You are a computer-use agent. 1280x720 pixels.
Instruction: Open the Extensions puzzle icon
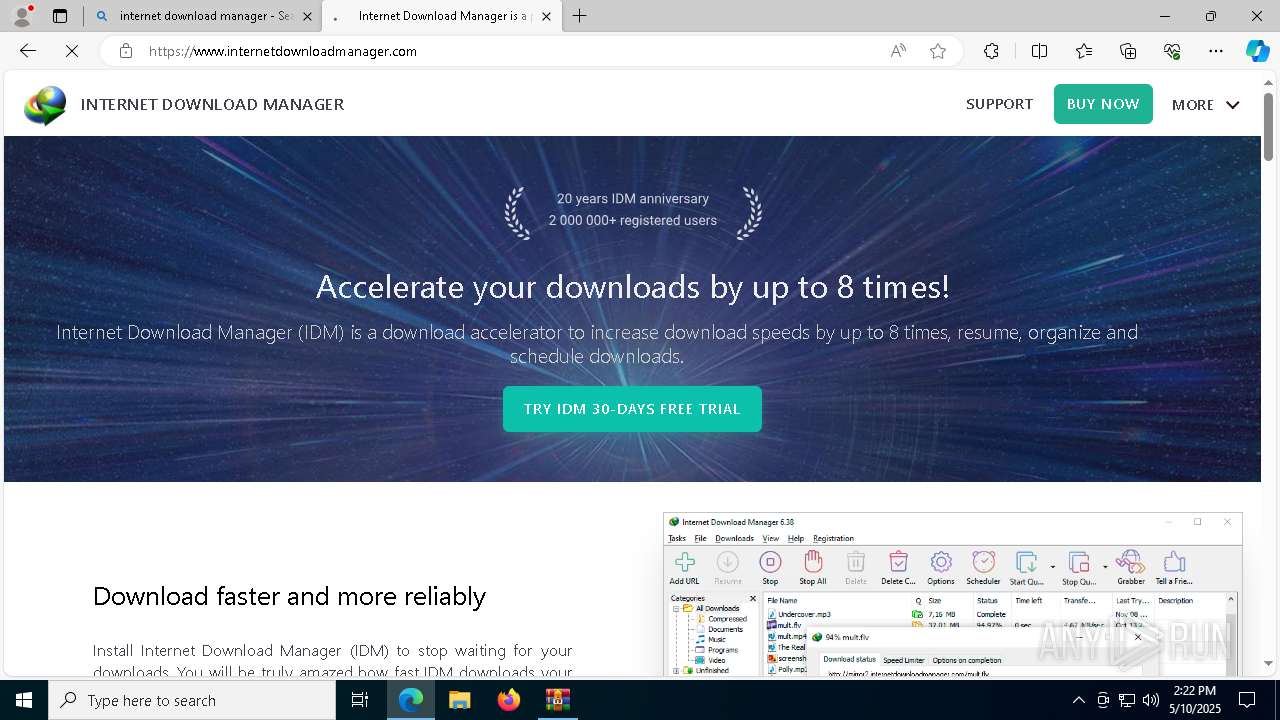tap(991, 51)
